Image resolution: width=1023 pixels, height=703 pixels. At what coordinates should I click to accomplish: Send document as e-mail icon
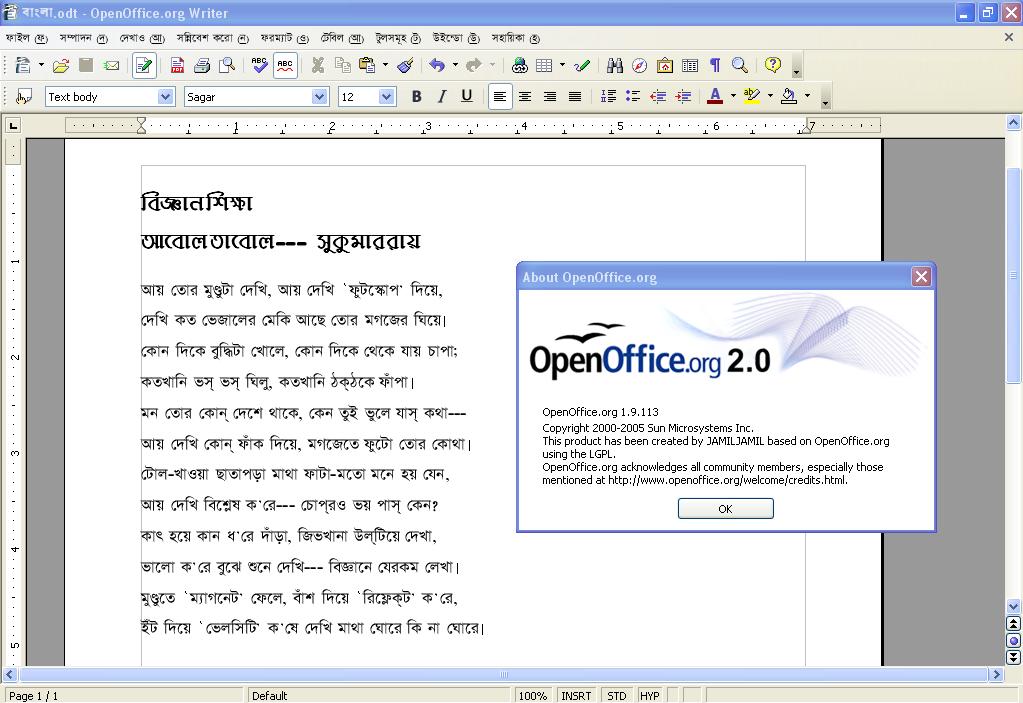point(112,65)
